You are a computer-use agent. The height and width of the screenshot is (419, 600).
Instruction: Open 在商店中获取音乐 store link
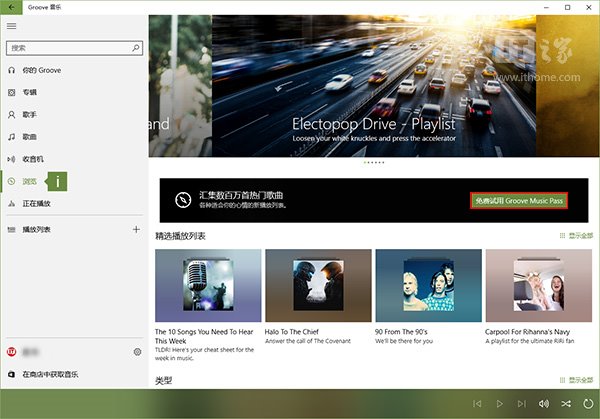coord(50,374)
